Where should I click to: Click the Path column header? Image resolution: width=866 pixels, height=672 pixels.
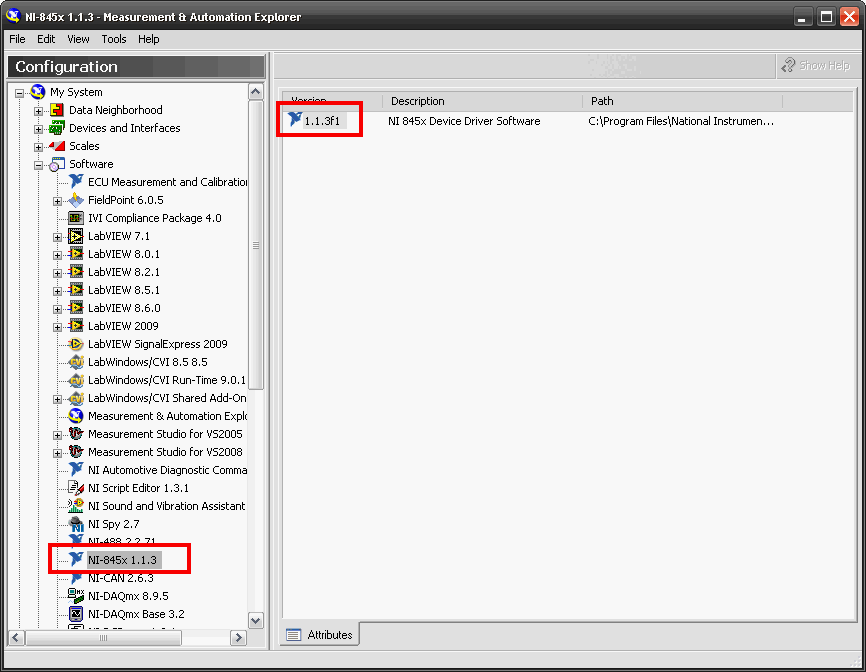point(683,101)
